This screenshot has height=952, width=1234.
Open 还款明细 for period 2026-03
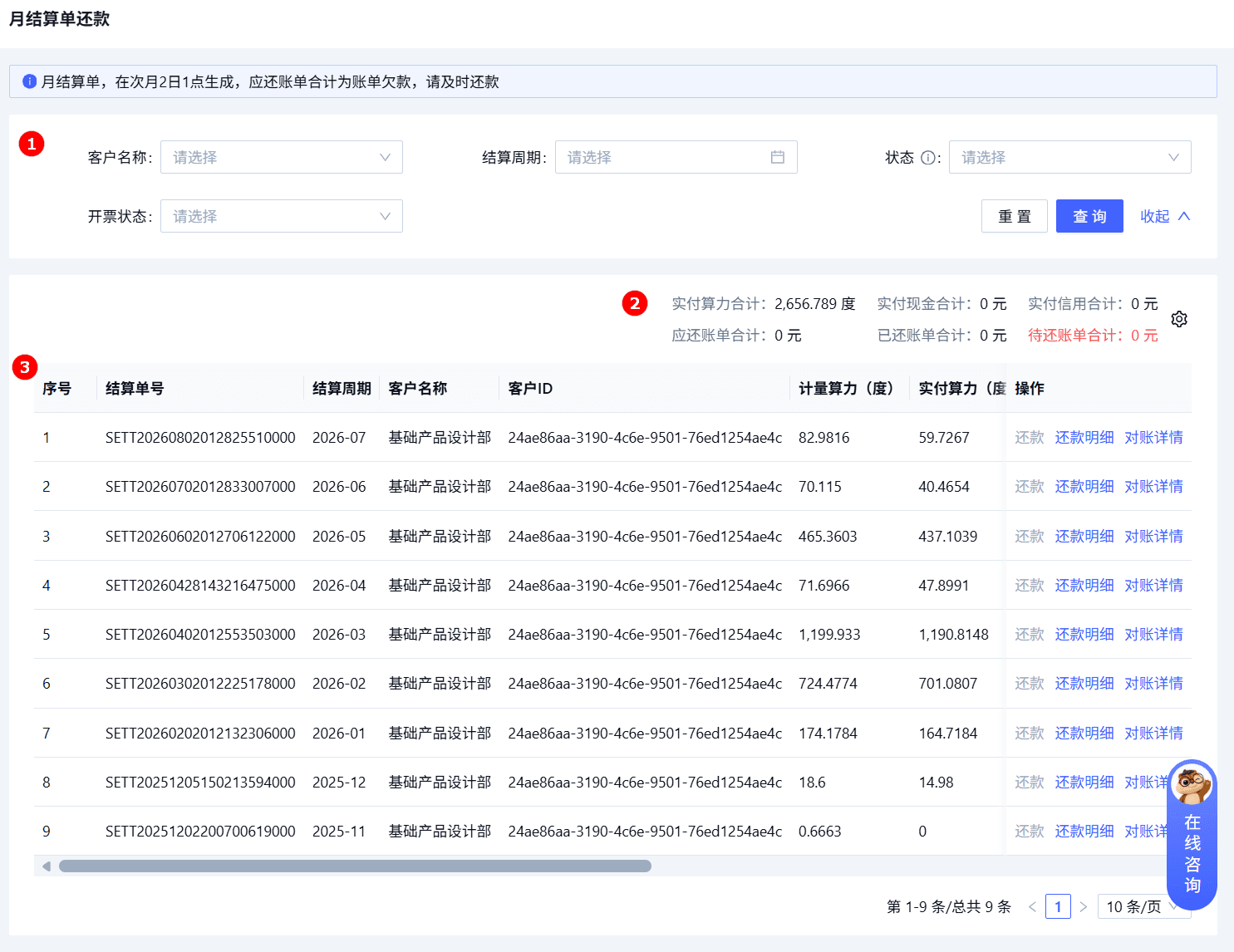tap(1084, 635)
